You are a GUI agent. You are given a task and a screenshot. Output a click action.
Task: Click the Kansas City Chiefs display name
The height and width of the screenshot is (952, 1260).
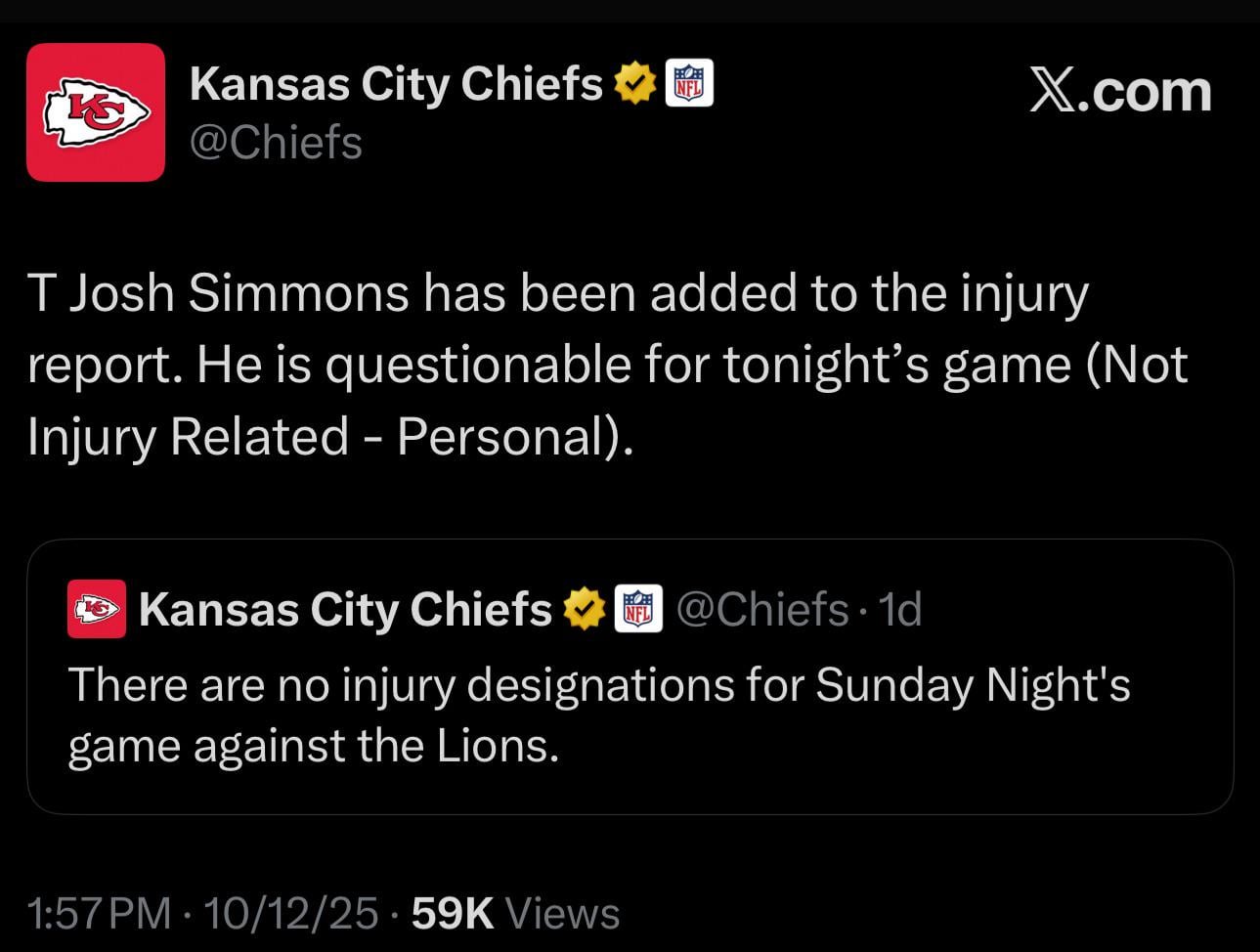(396, 82)
